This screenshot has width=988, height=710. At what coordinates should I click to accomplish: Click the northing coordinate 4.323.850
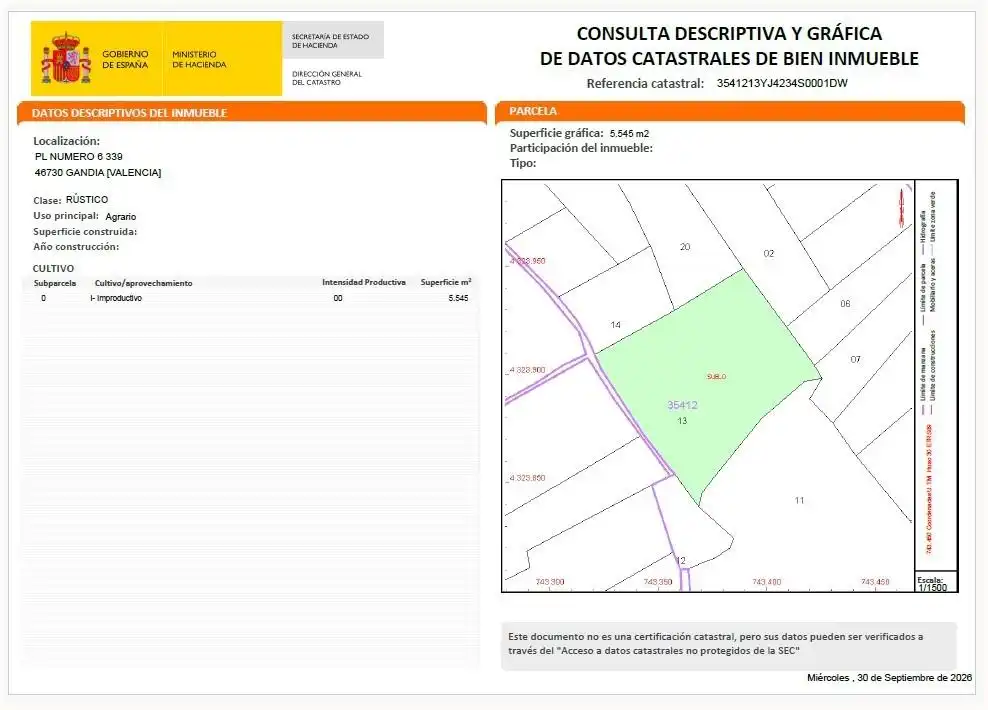click(x=527, y=478)
